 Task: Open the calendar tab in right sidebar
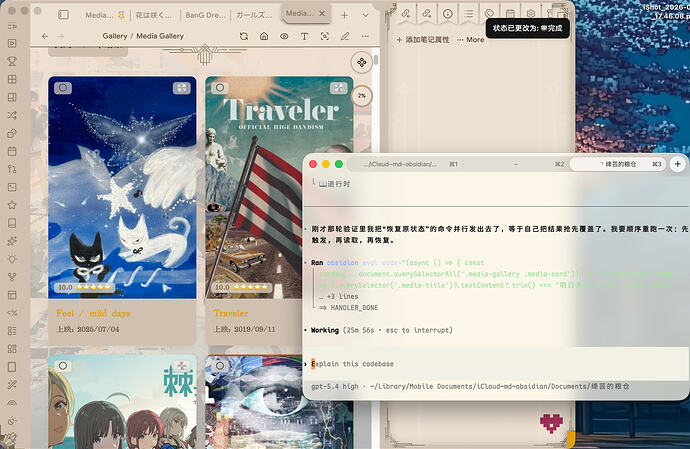pos(510,14)
